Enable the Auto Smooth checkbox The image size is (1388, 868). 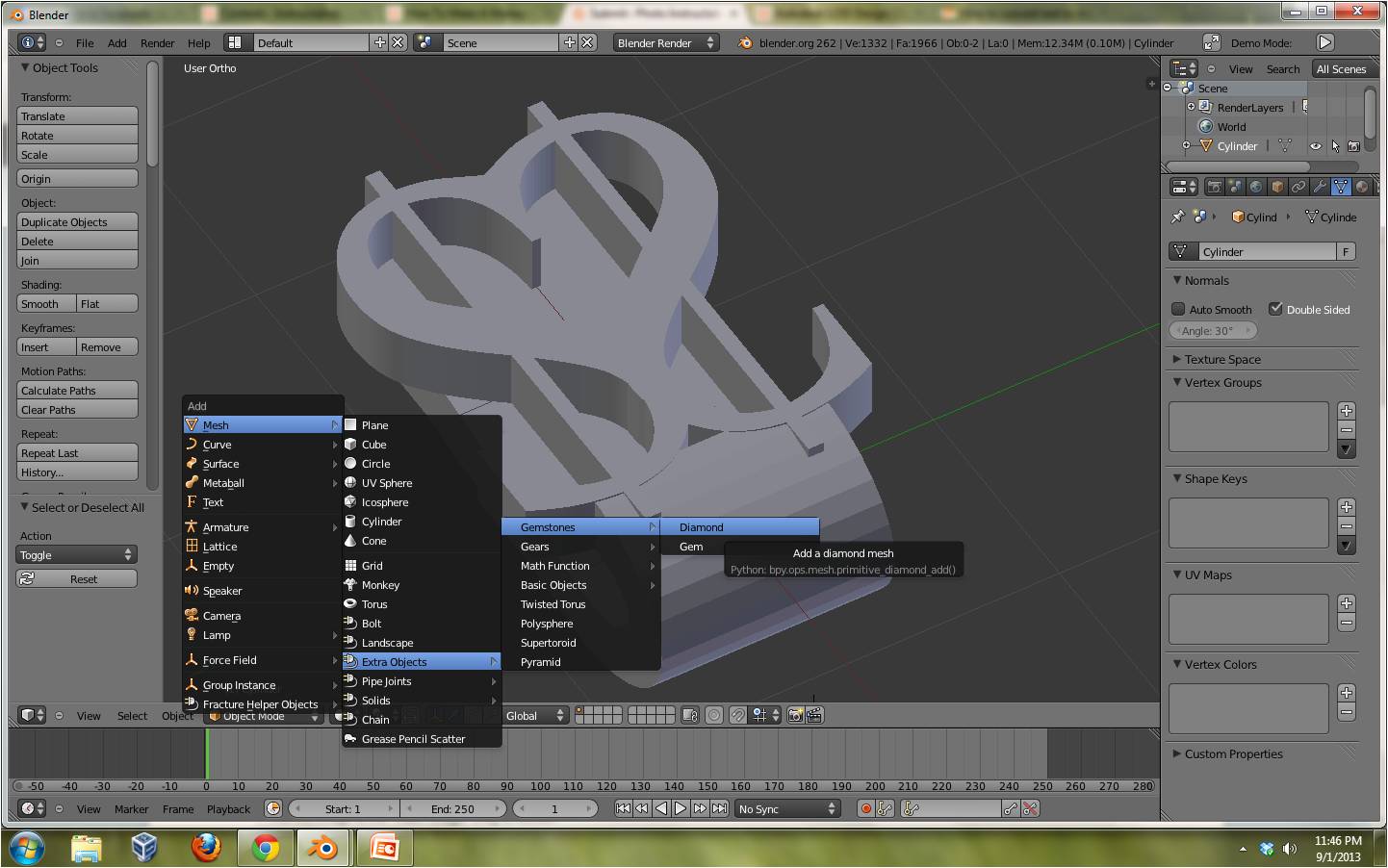tap(1178, 309)
